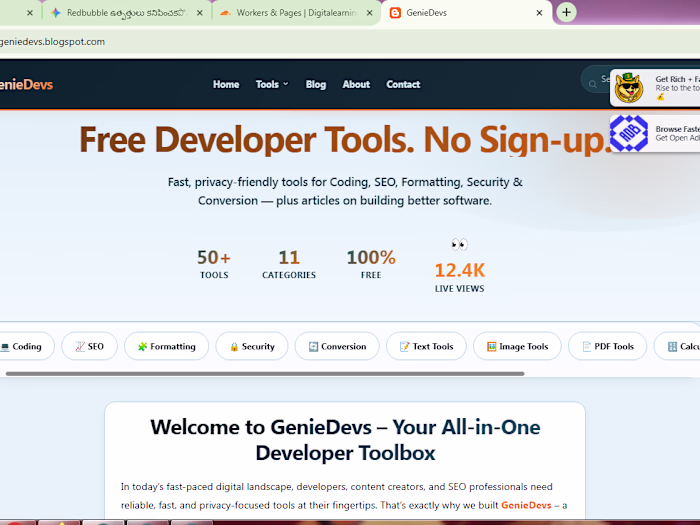Click the lock icon on Security pill
The width and height of the screenshot is (700, 525).
234,347
